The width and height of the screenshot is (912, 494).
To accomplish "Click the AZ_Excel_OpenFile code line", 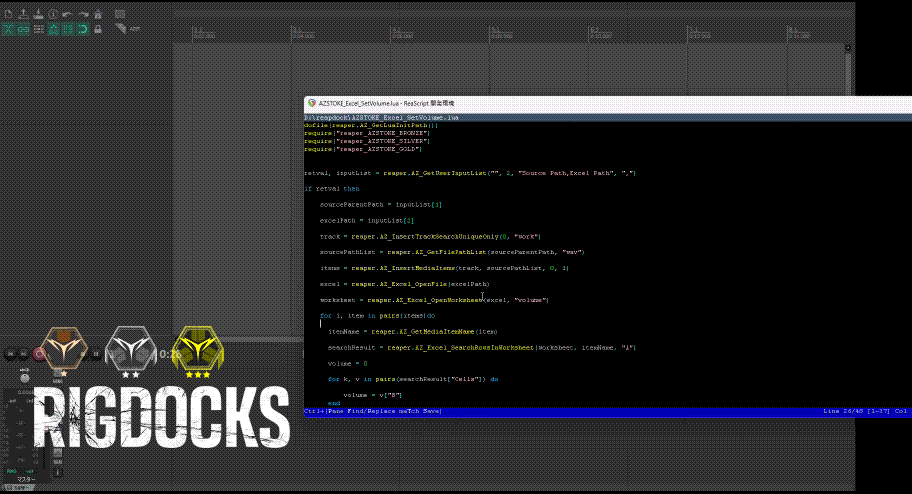I will [405, 284].
